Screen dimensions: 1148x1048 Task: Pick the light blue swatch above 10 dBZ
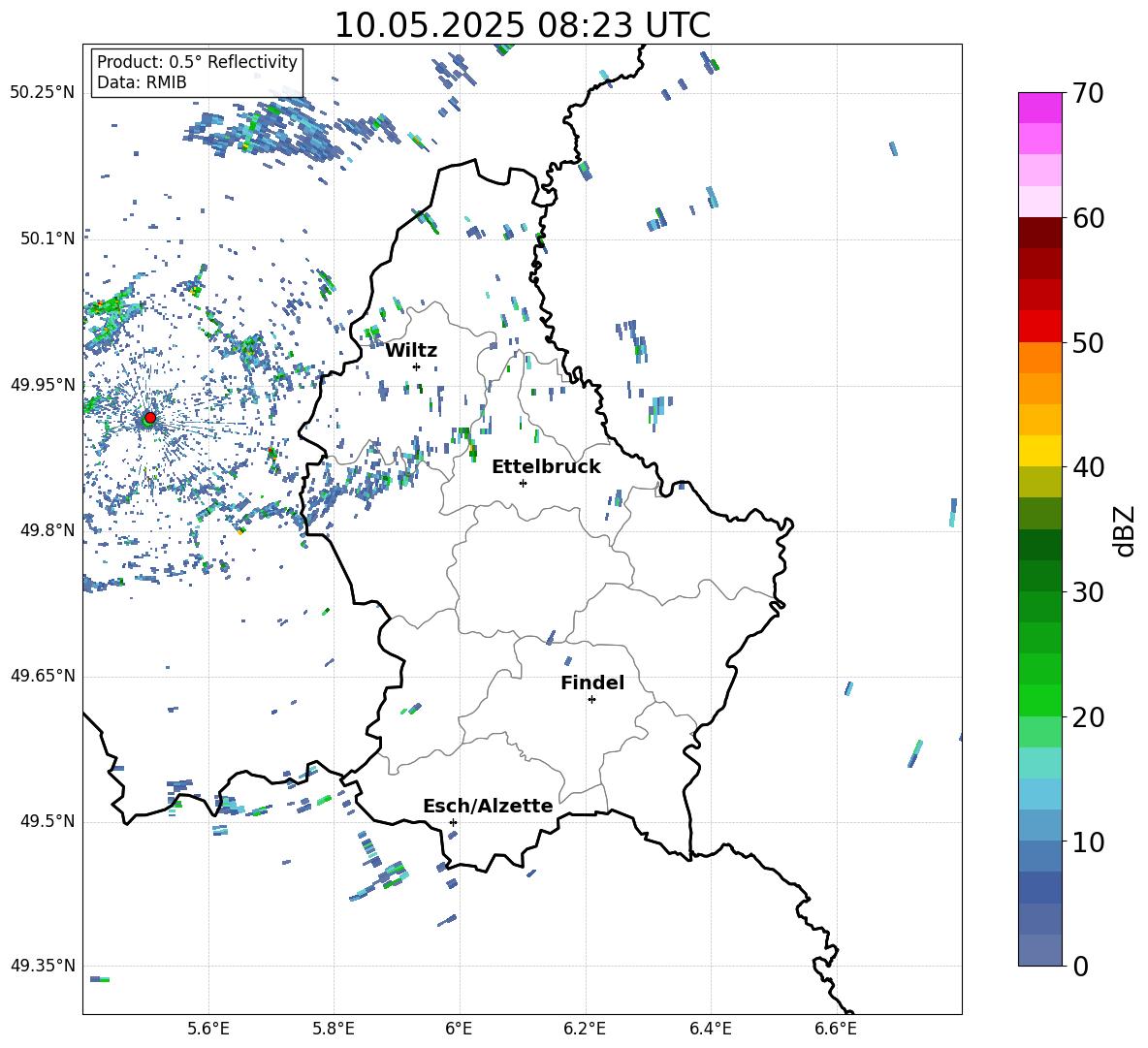pyautogui.click(x=1040, y=826)
